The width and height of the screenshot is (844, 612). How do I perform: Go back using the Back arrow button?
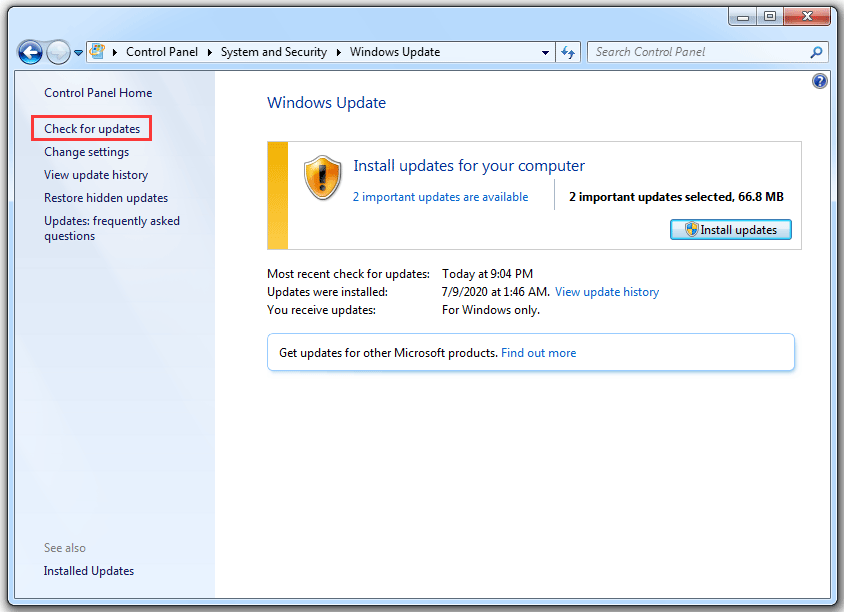click(x=30, y=52)
